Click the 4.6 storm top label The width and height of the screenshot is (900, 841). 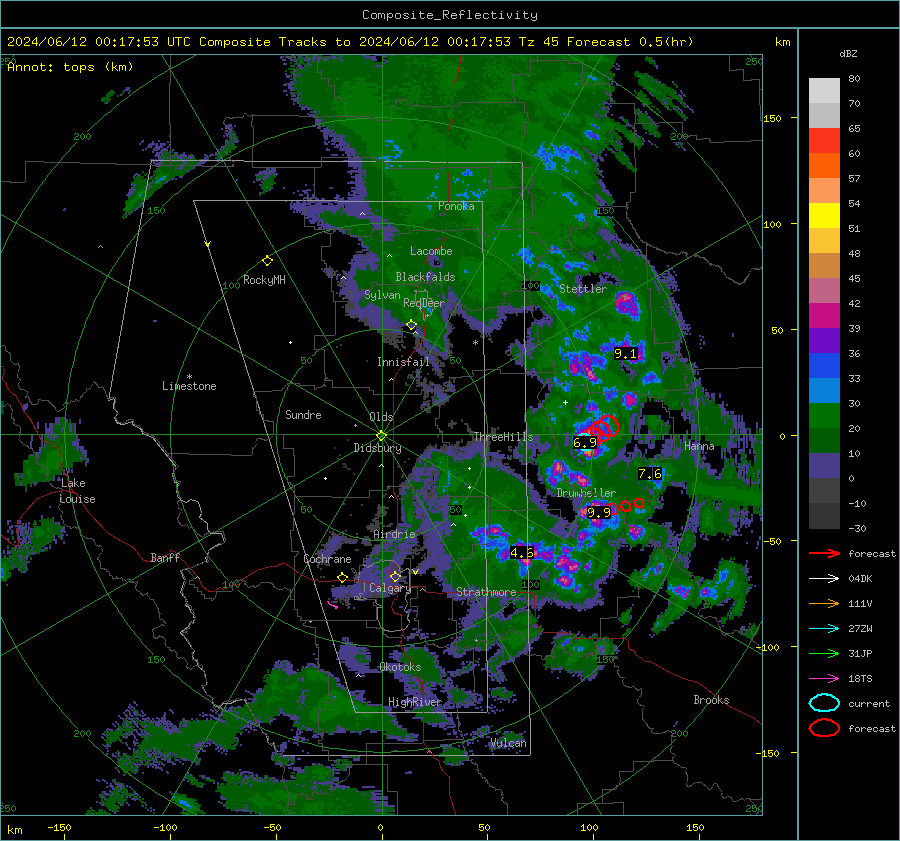[x=522, y=553]
